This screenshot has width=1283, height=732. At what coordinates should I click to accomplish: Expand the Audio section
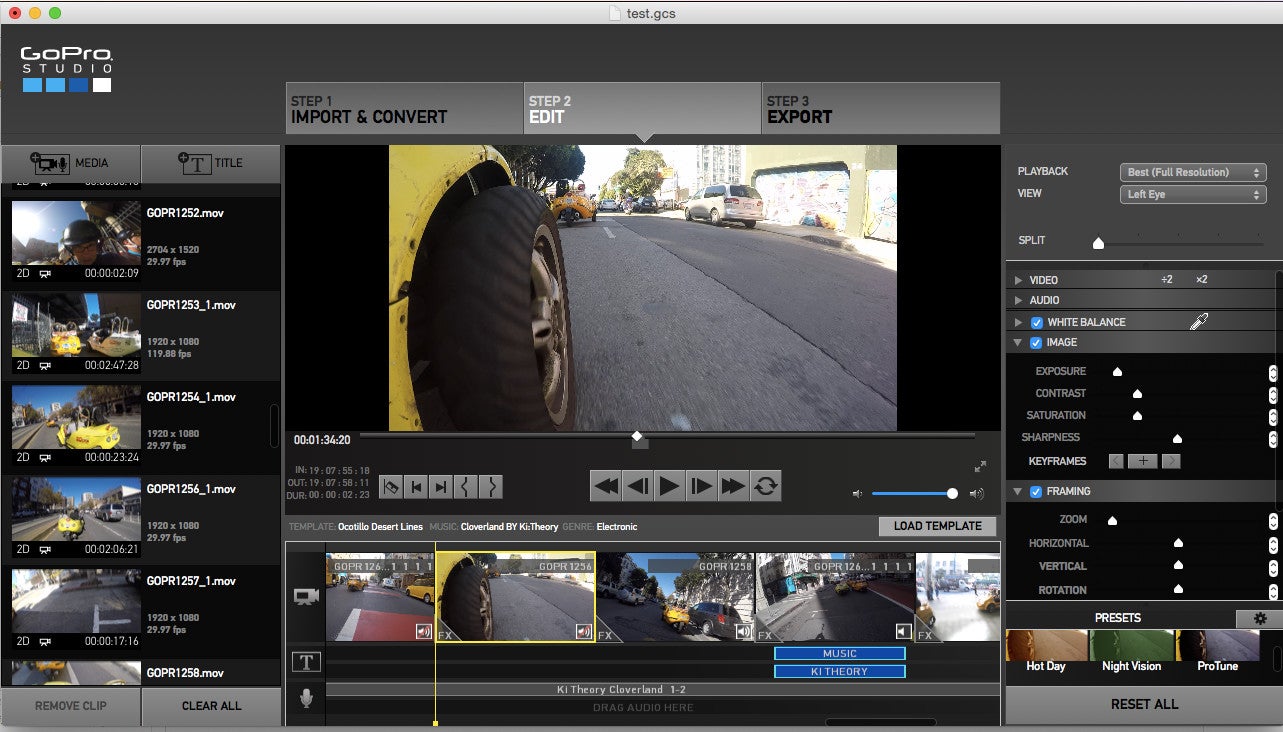[1018, 300]
